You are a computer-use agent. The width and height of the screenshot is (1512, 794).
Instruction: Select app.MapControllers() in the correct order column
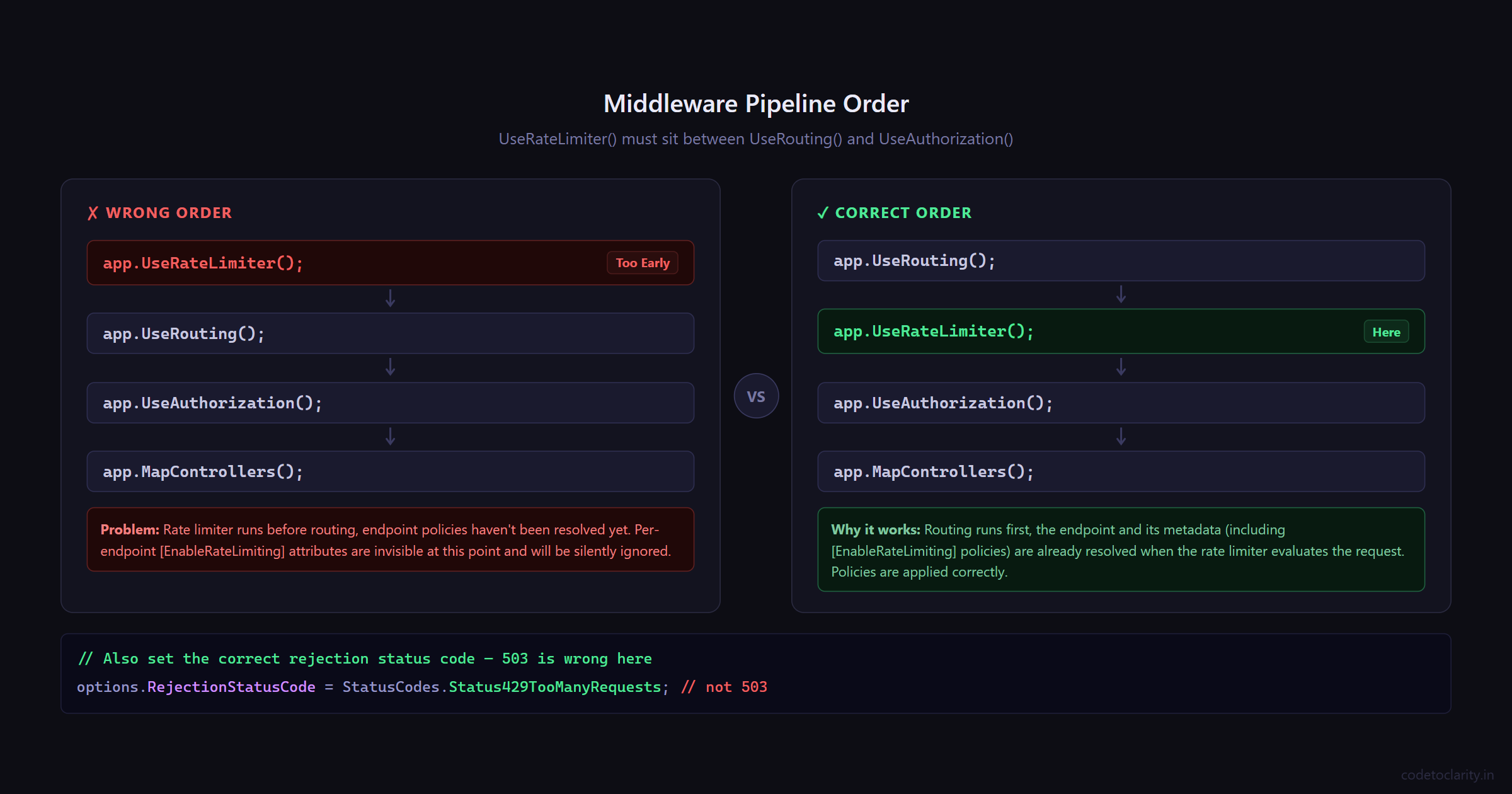tap(1120, 471)
